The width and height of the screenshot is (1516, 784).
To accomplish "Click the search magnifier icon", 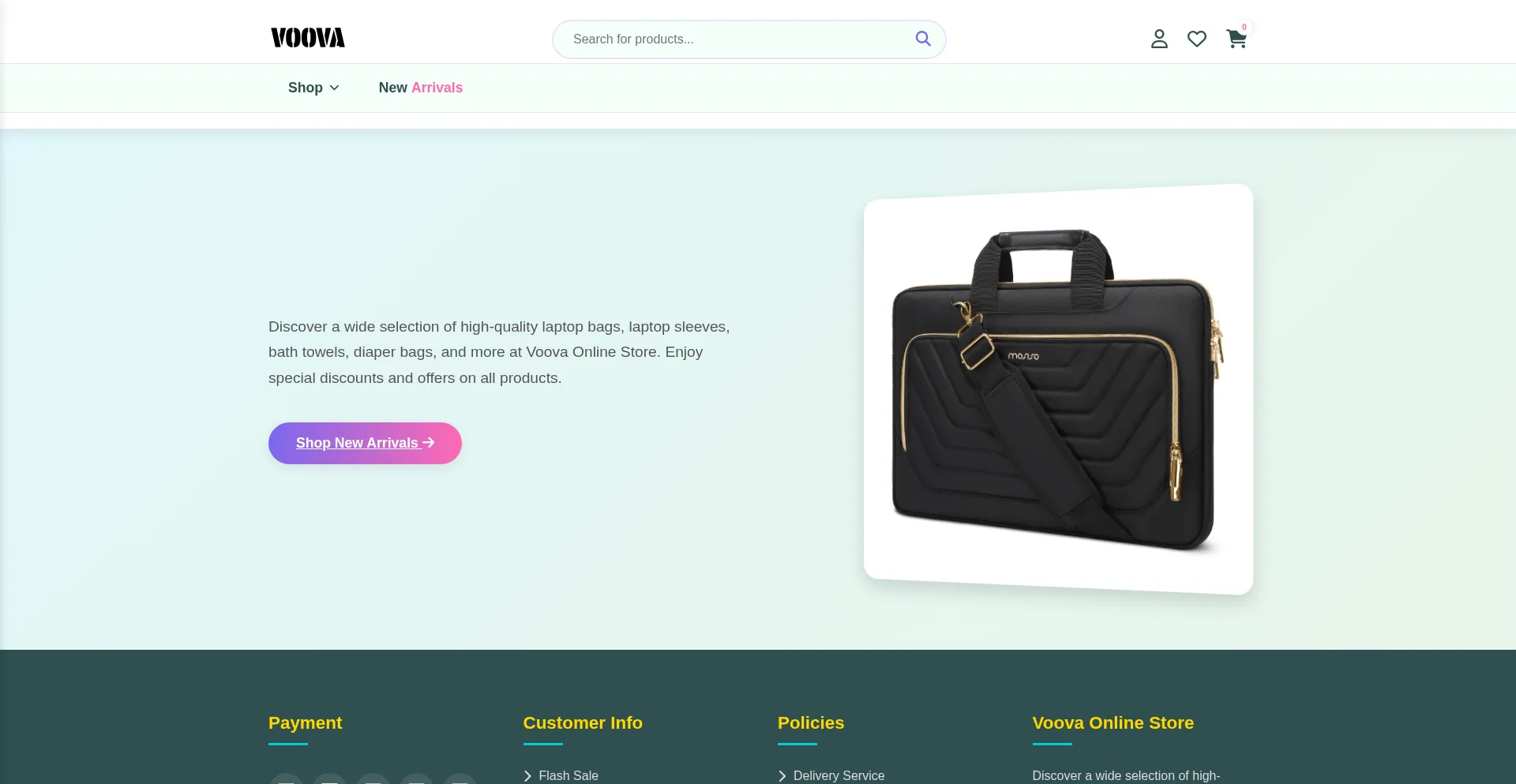I will pyautogui.click(x=922, y=38).
